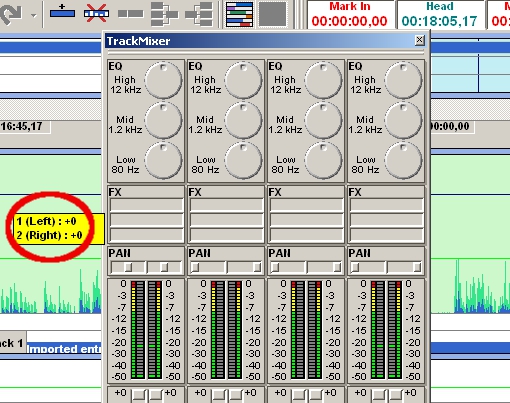Image resolution: width=510 pixels, height=403 pixels.
Task: Click right gain fader thumb, fourth channel
Action: (x=396, y=395)
